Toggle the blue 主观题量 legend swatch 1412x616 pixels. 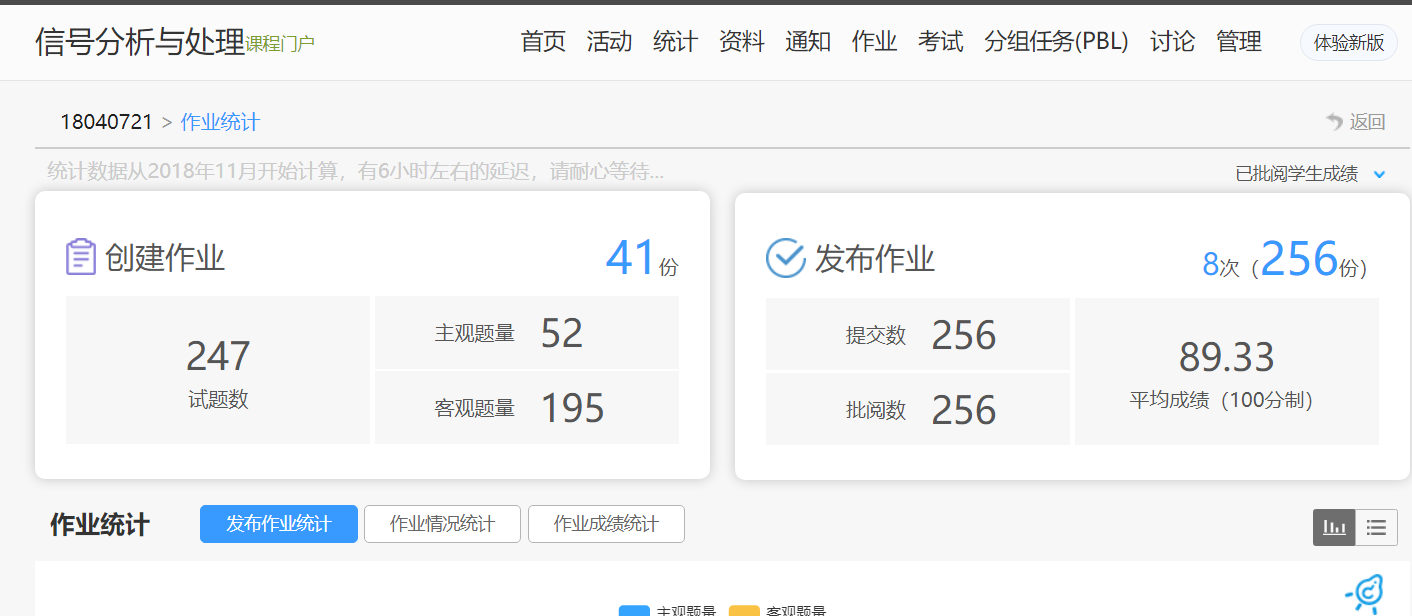634,611
